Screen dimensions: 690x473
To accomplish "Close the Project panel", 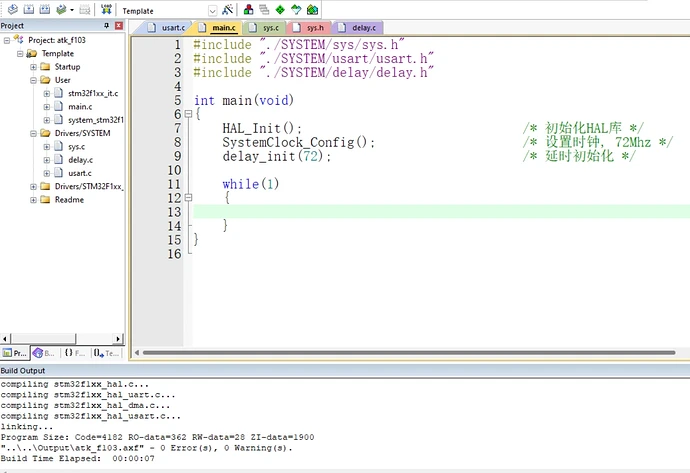I will point(119,25).
